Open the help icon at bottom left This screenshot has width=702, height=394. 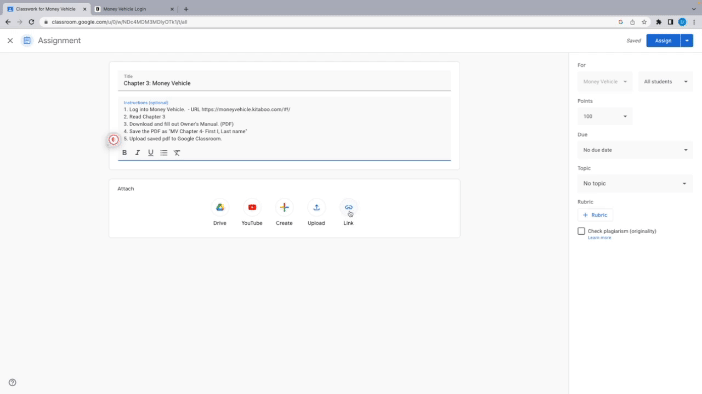tap(13, 382)
